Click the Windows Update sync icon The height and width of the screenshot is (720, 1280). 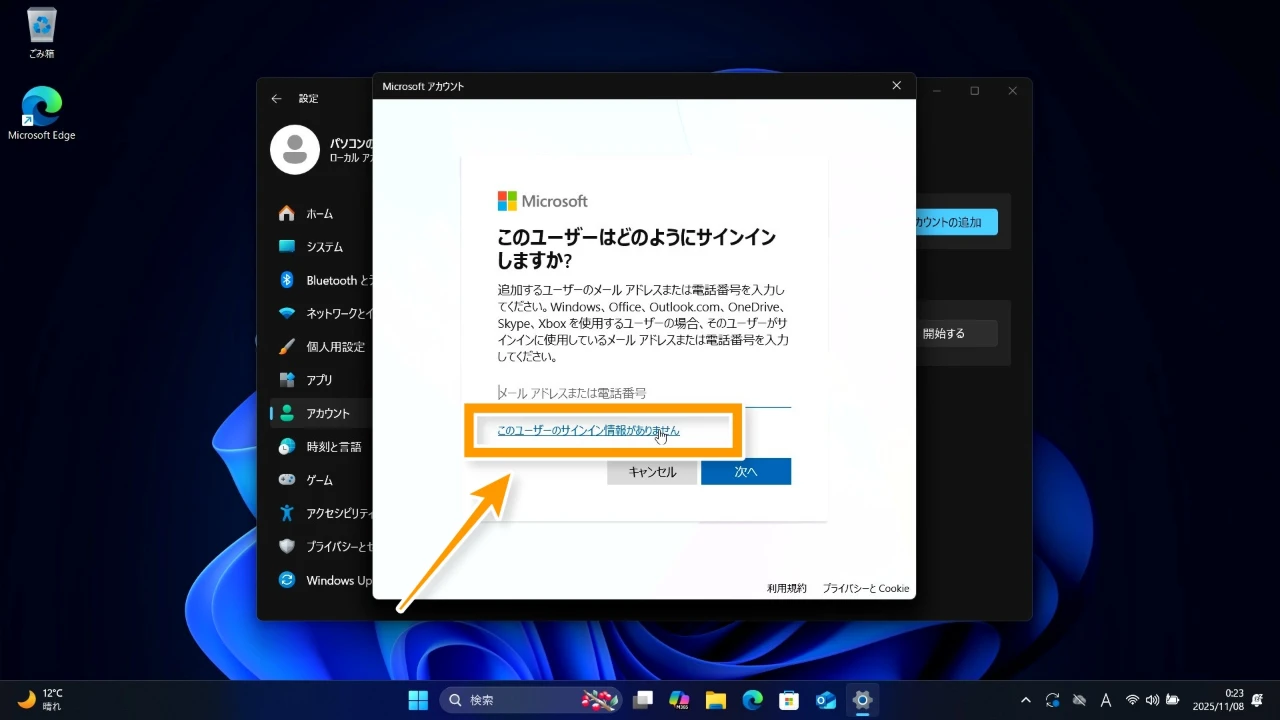287,580
